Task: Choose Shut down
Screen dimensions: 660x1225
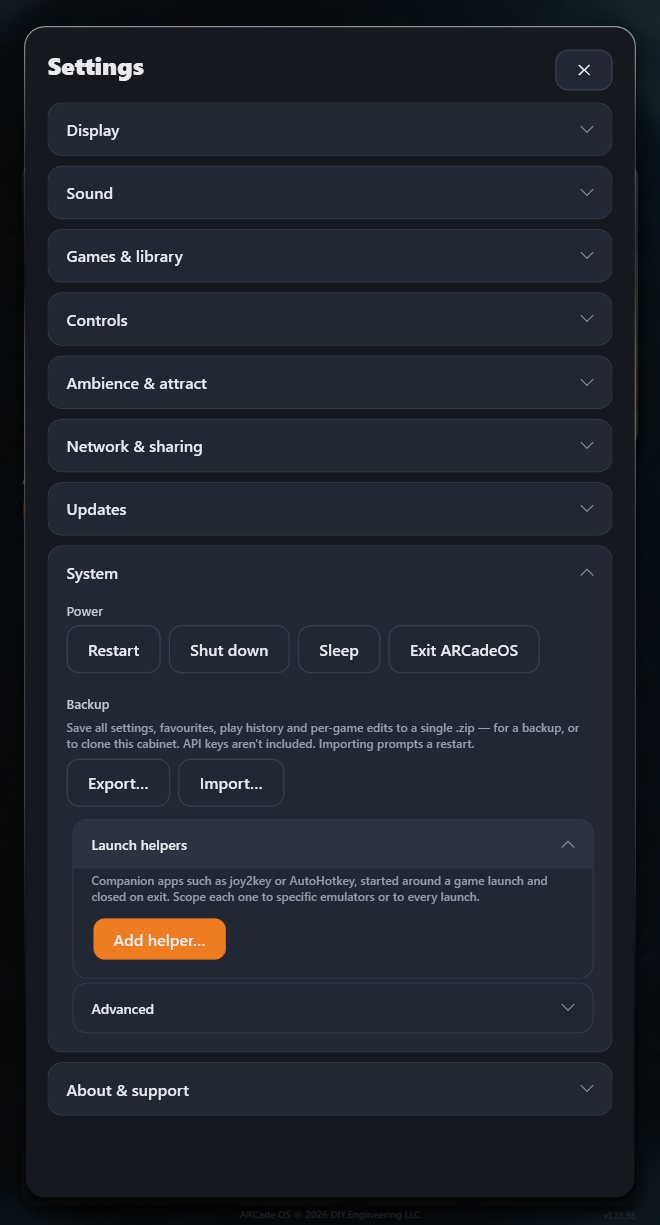Action: coord(229,650)
